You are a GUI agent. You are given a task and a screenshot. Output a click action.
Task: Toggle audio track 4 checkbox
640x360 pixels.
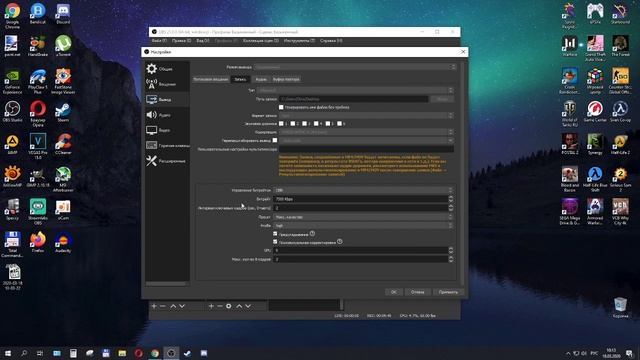(x=316, y=123)
